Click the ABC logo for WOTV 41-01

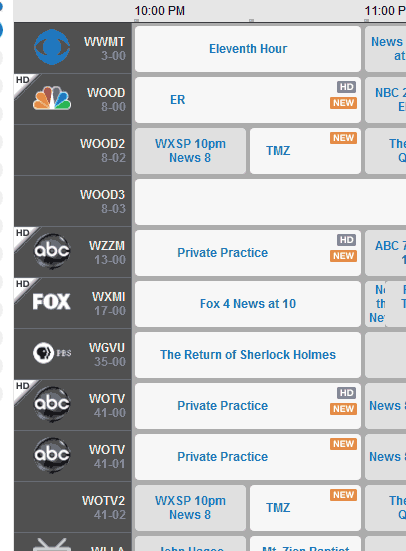[x=52, y=455]
